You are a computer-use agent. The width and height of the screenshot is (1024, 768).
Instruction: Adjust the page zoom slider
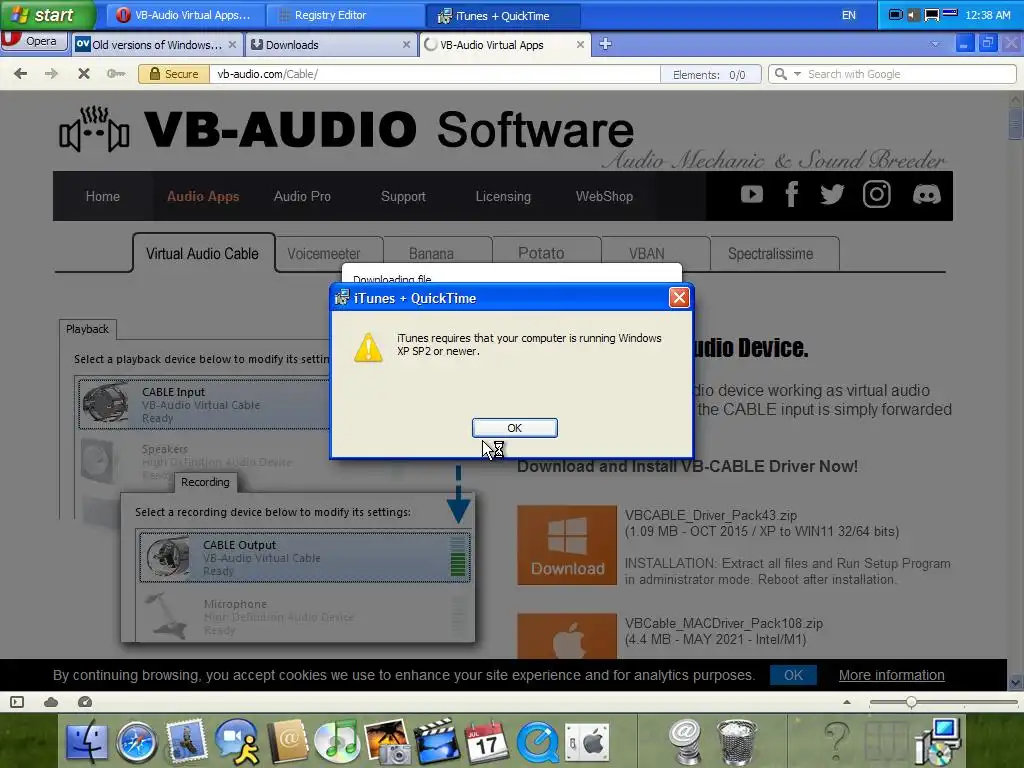point(910,702)
